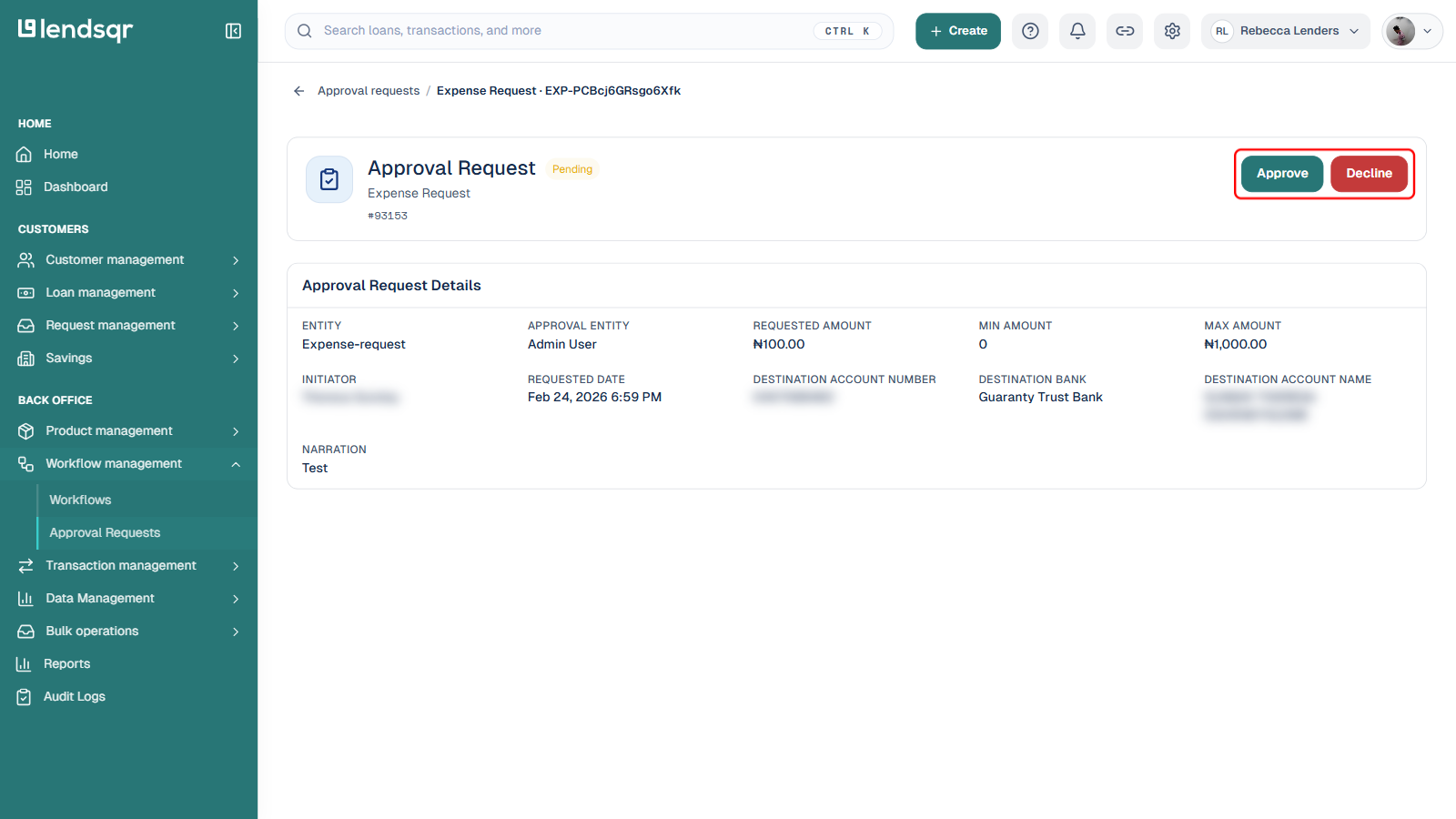Open the help question mark icon
This screenshot has height=819, width=1456.
coord(1030,31)
